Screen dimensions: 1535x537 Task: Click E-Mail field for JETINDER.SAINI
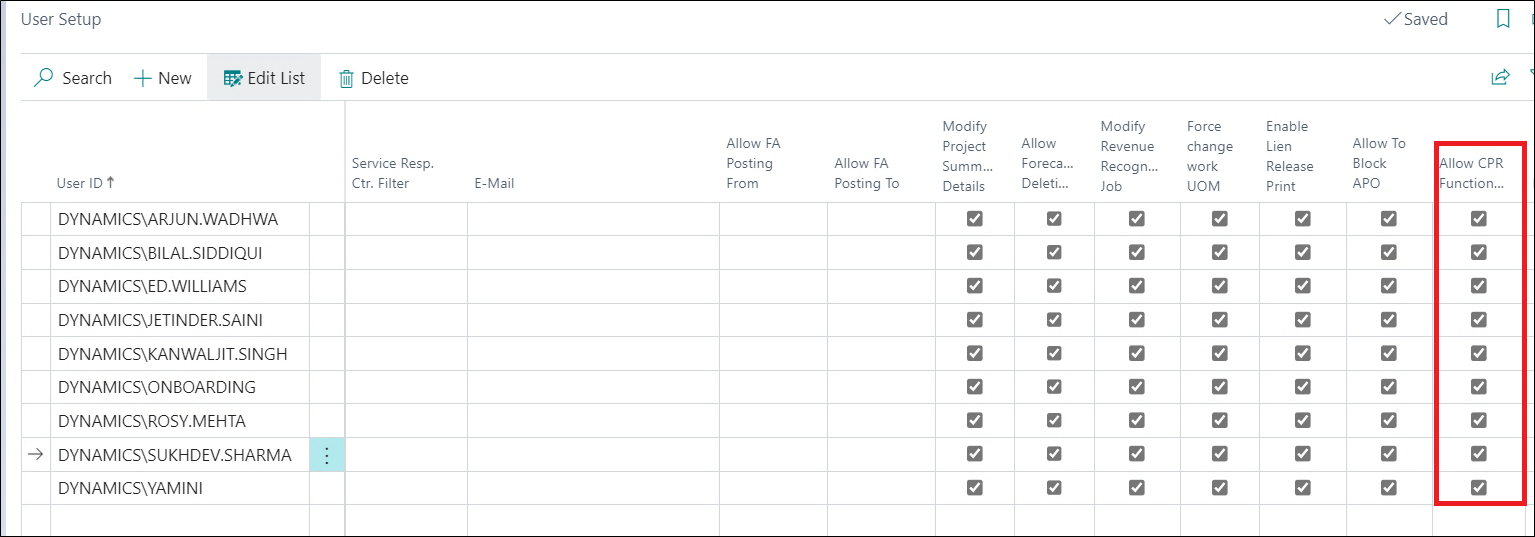592,320
